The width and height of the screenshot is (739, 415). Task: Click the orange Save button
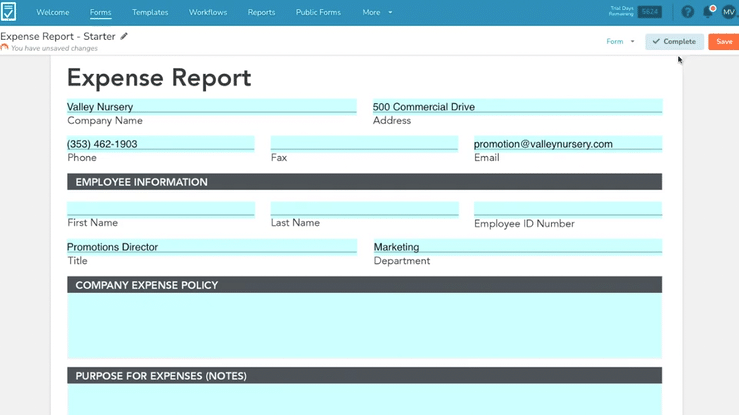click(x=724, y=41)
